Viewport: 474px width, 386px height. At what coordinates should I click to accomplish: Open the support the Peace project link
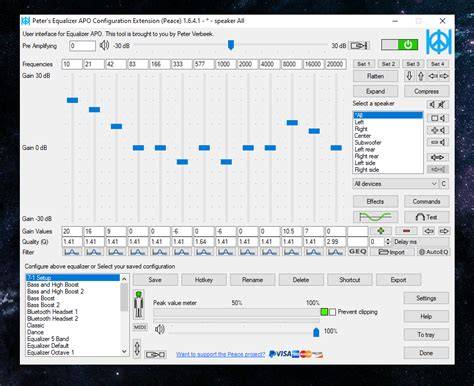220,354
